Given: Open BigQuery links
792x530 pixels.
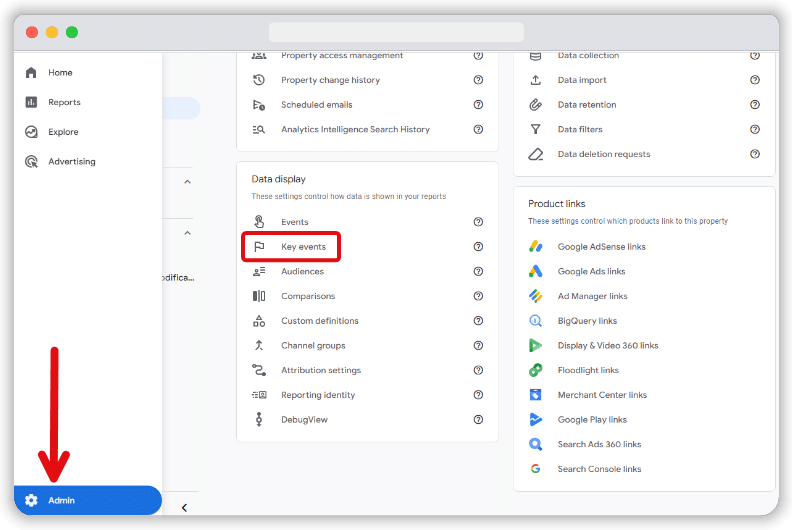Looking at the screenshot, I should pyautogui.click(x=587, y=321).
